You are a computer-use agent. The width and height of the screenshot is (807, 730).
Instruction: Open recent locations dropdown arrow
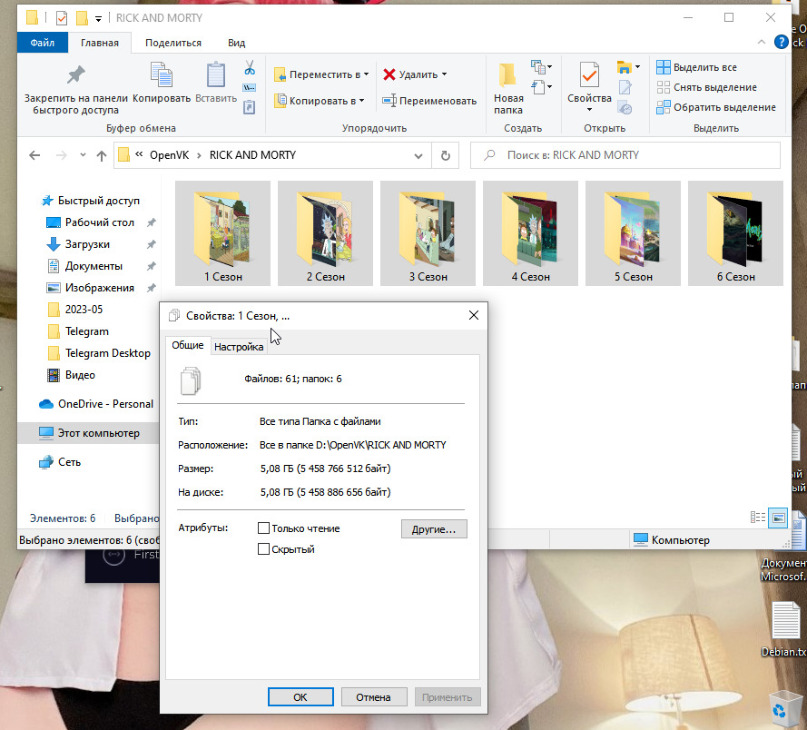pos(83,155)
